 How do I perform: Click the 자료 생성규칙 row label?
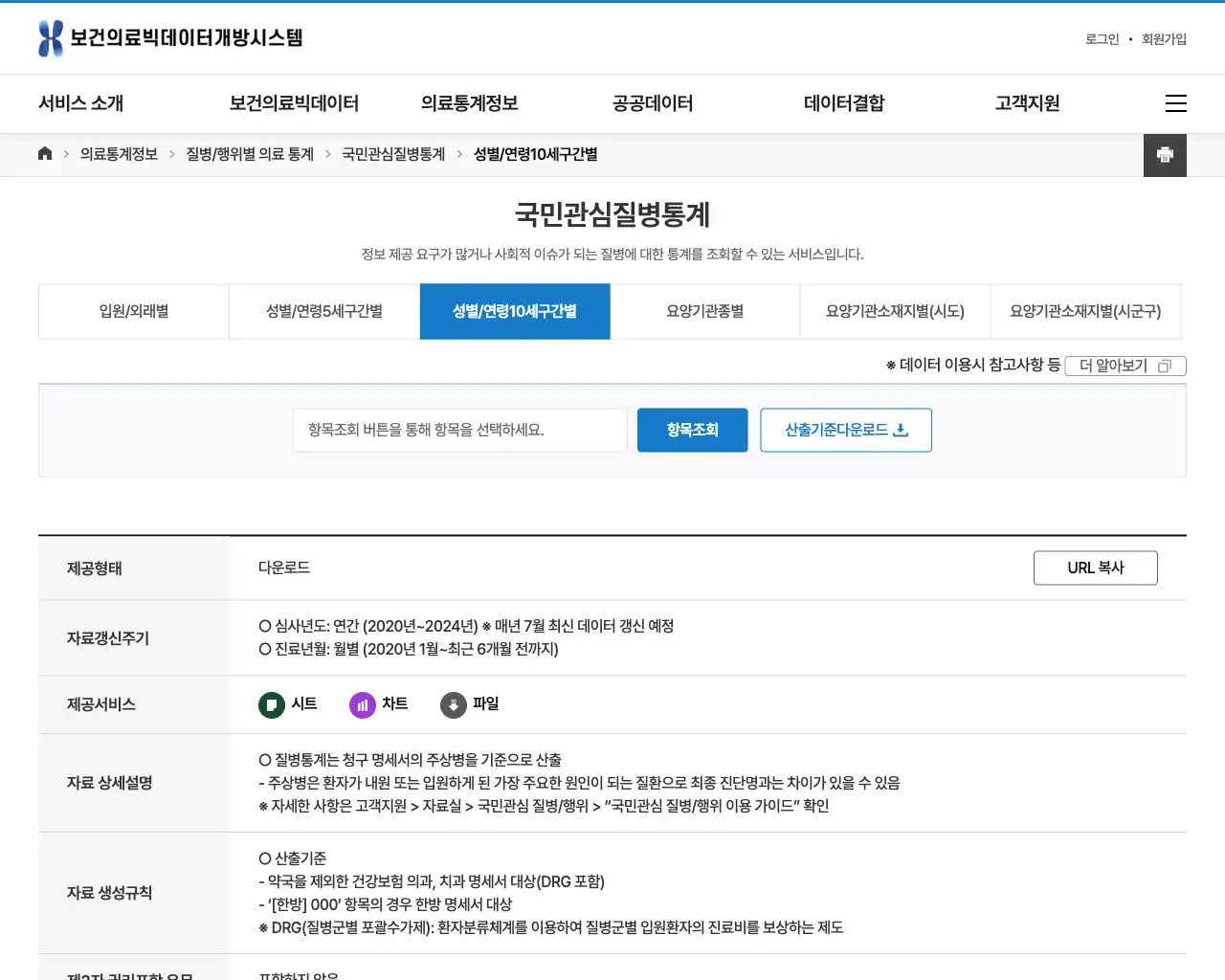click(x=110, y=893)
